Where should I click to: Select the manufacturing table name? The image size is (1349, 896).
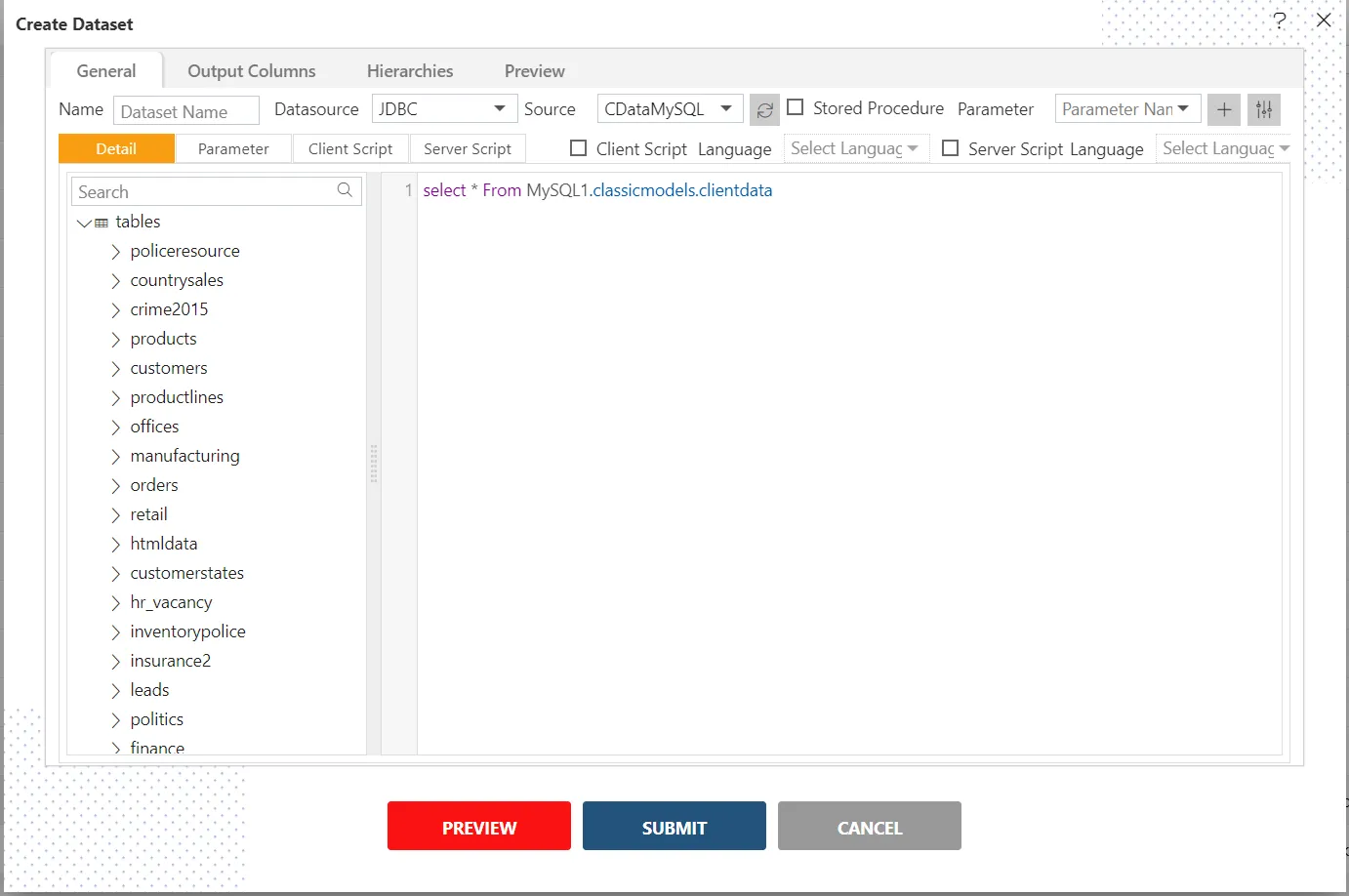(x=184, y=456)
